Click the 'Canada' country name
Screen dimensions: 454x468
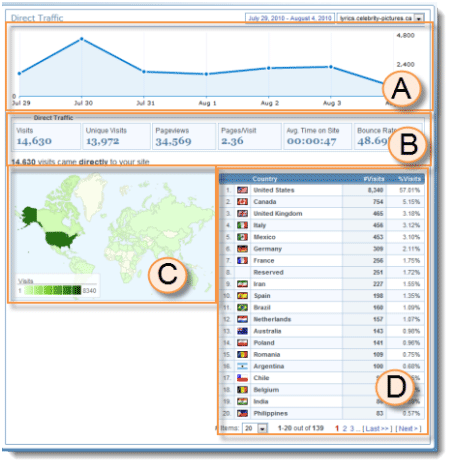(x=265, y=202)
